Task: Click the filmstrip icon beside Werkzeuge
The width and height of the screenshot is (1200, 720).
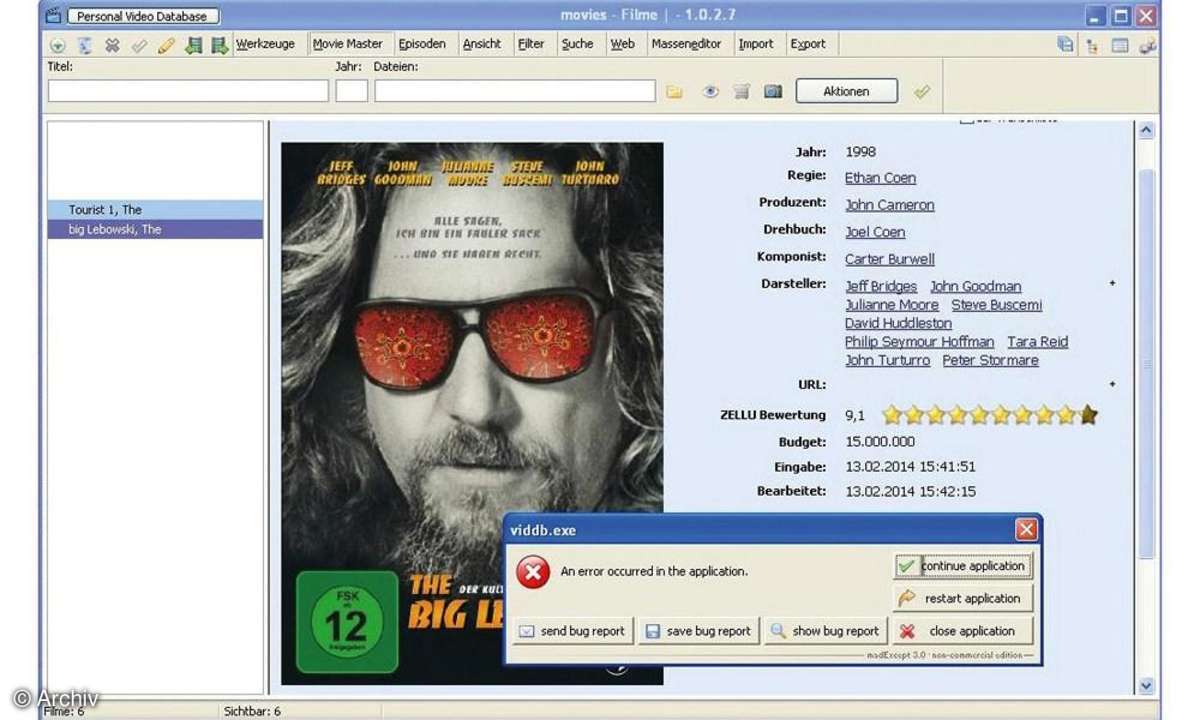Action: [219, 45]
